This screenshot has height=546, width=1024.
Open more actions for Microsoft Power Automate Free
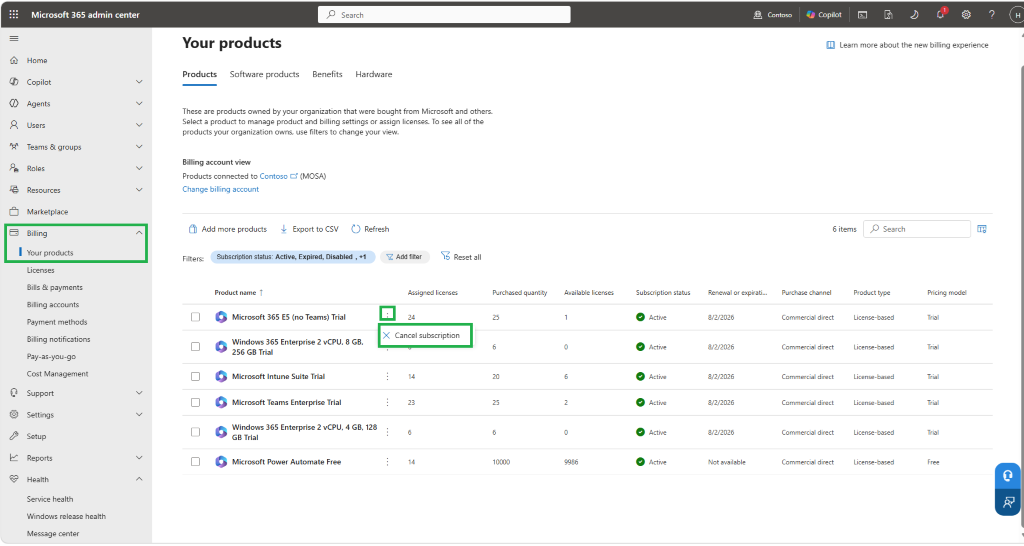[x=387, y=462]
